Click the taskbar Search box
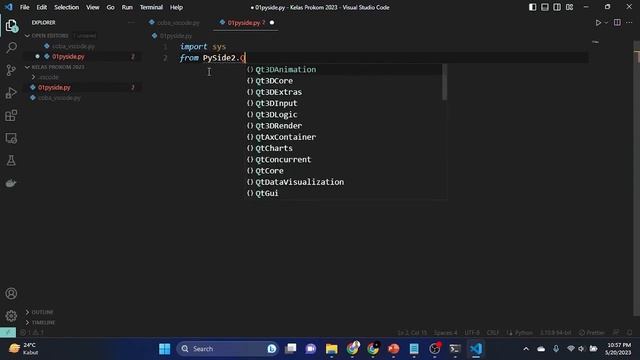This screenshot has width=640, height=360. [228, 349]
